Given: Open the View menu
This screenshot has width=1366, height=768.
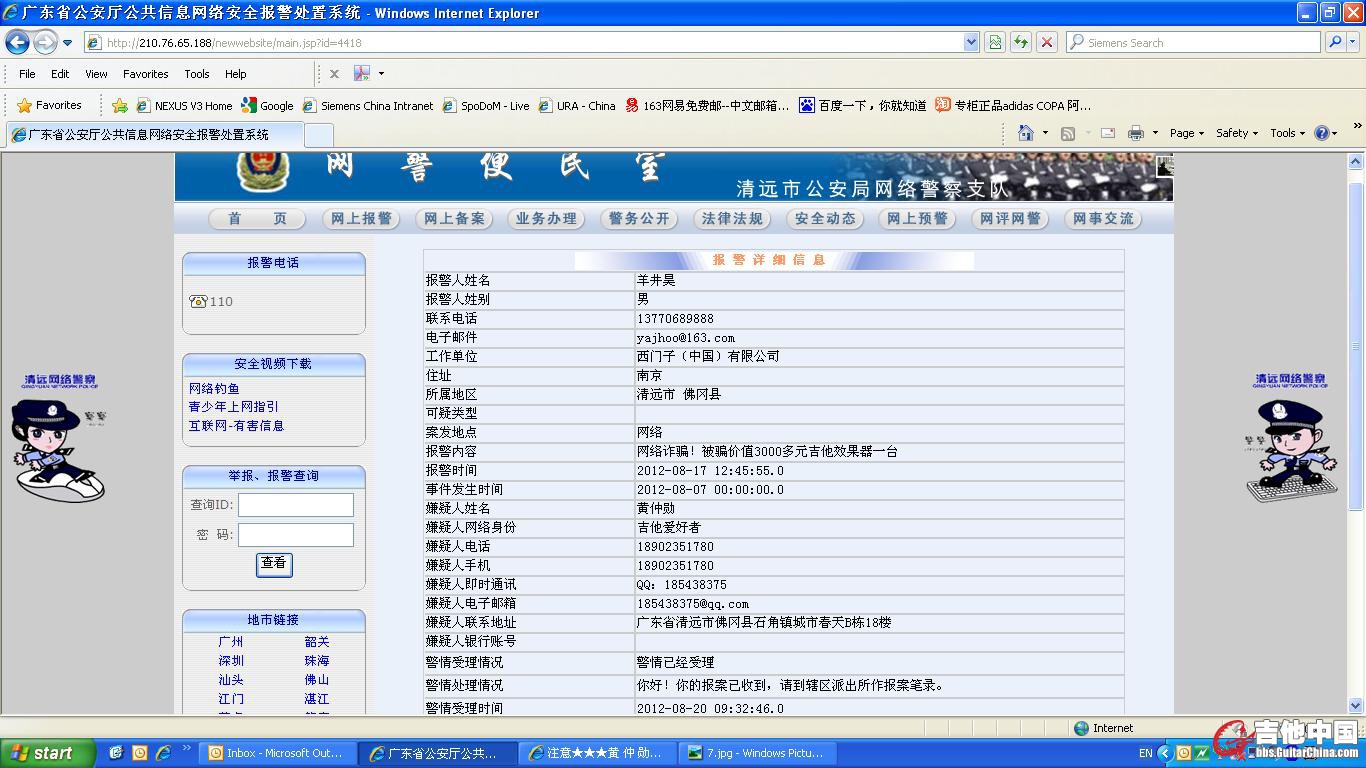Looking at the screenshot, I should (96, 74).
